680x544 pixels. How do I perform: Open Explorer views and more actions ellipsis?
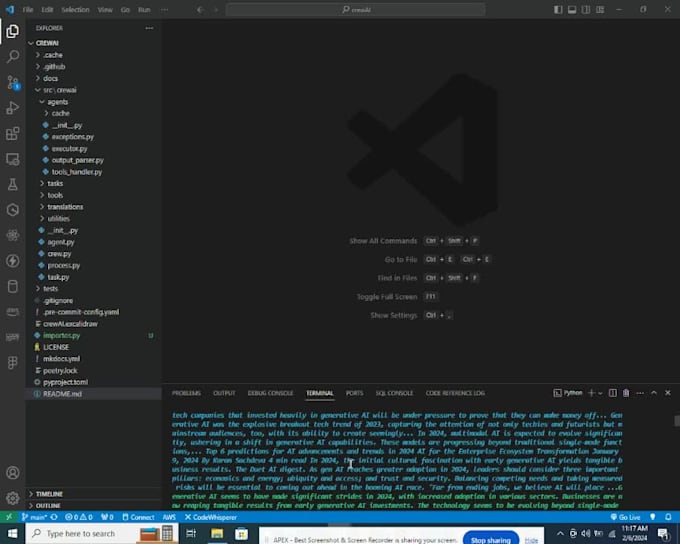(149, 28)
